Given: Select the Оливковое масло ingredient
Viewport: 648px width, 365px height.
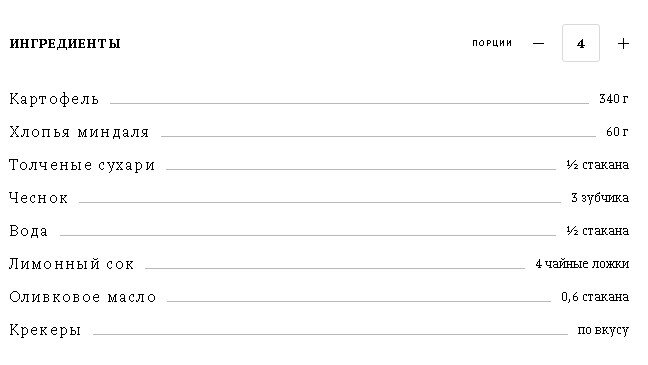Looking at the screenshot, I should 83,297.
